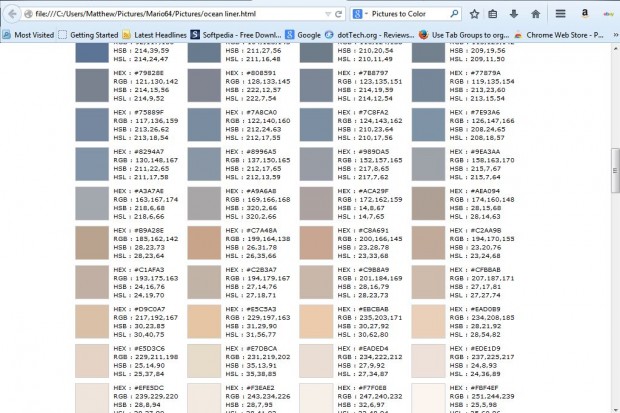
Task: Go to the home page icon
Action: point(535,14)
